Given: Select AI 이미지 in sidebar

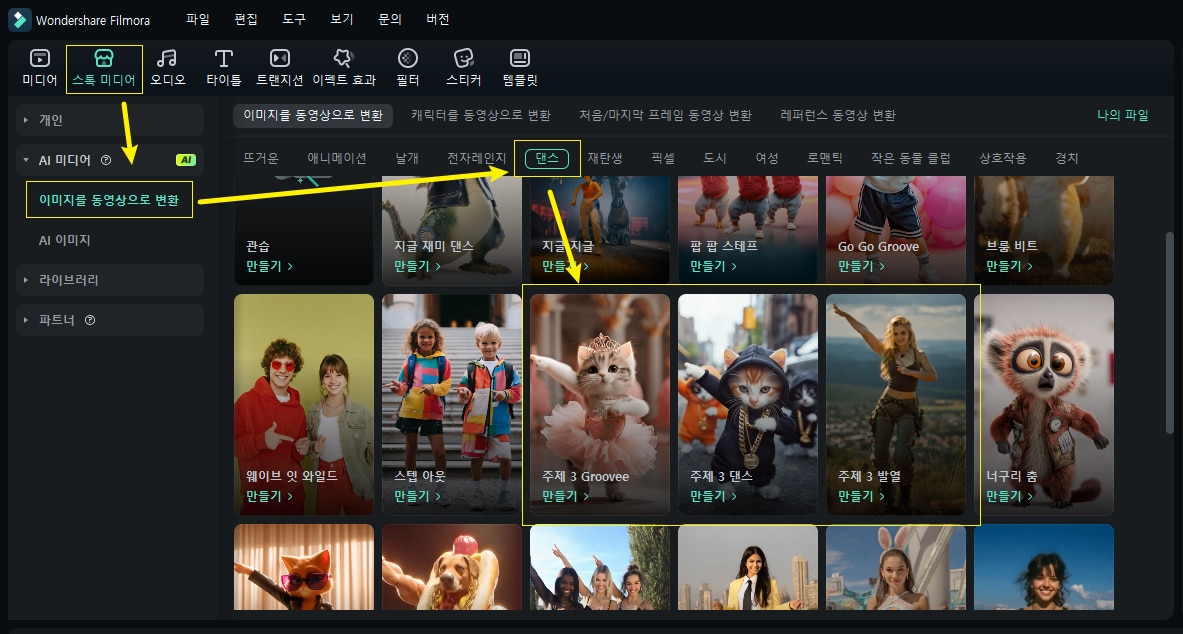Looking at the screenshot, I should (65, 240).
